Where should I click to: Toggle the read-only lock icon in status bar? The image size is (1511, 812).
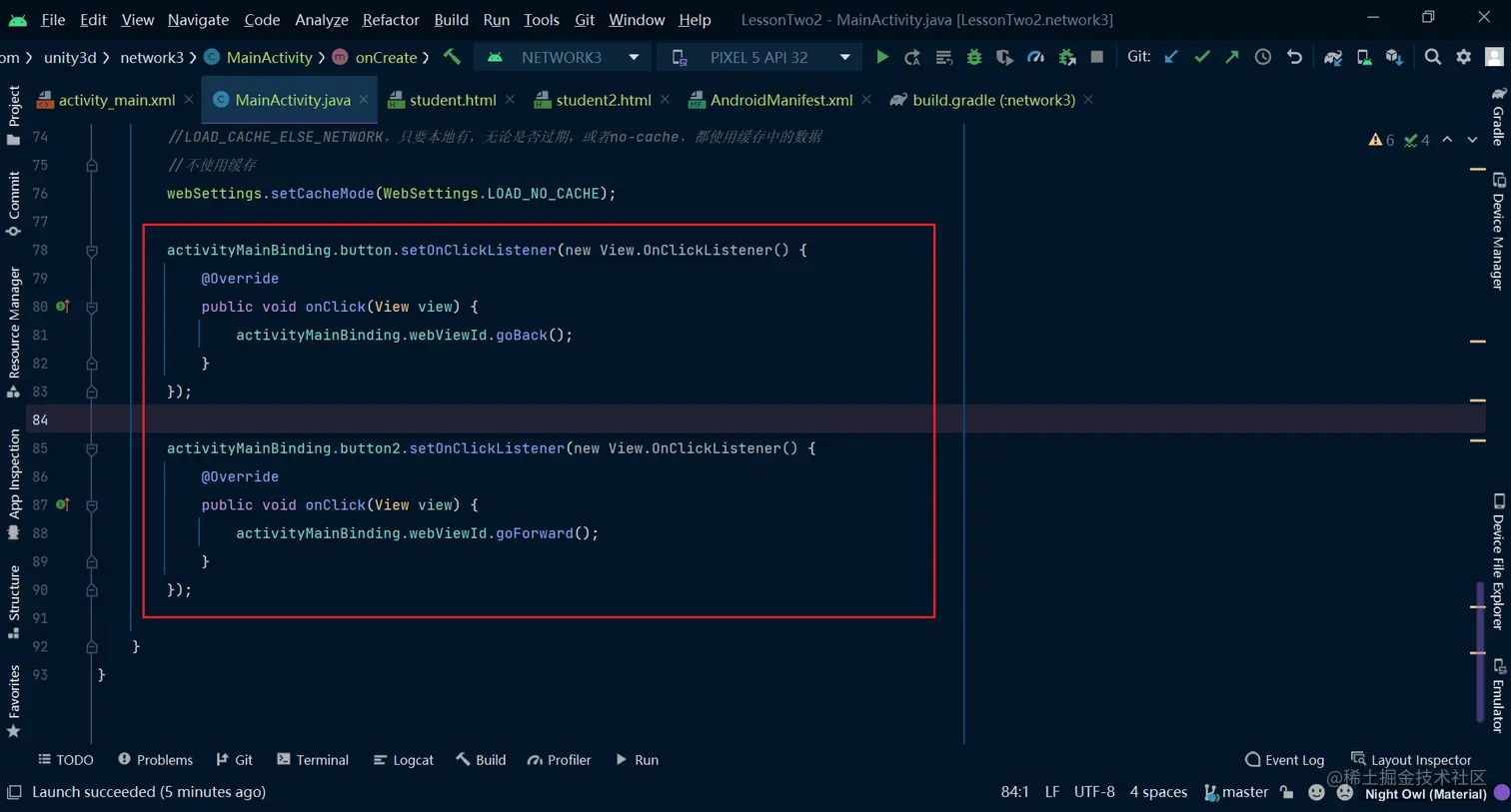click(1287, 792)
